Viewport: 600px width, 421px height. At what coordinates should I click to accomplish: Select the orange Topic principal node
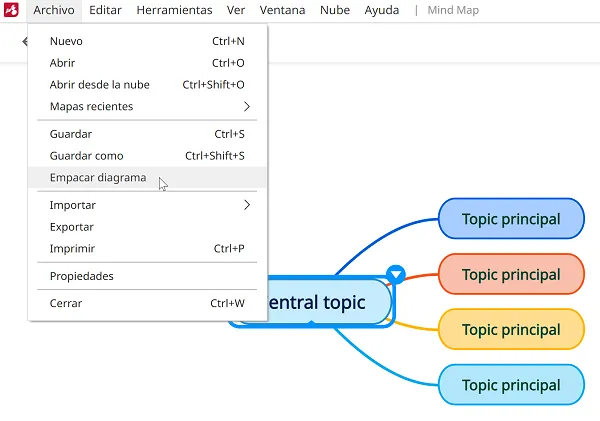(511, 274)
